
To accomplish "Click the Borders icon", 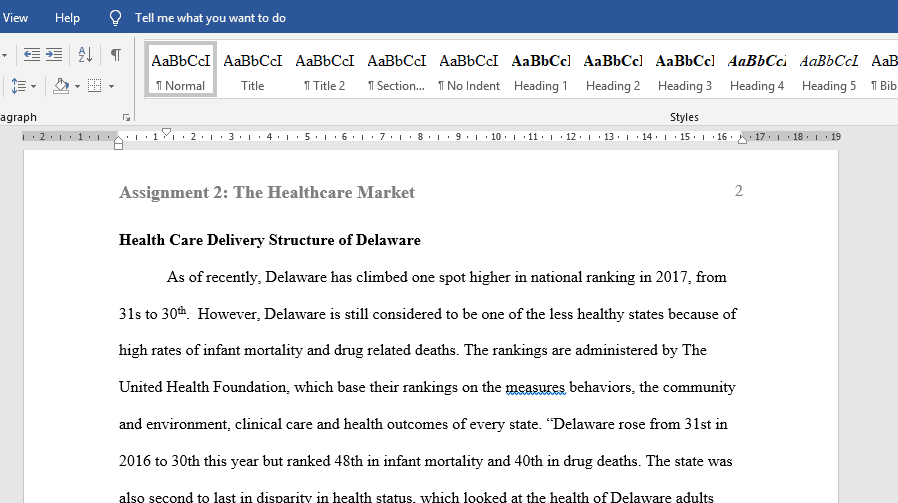I will point(94,86).
